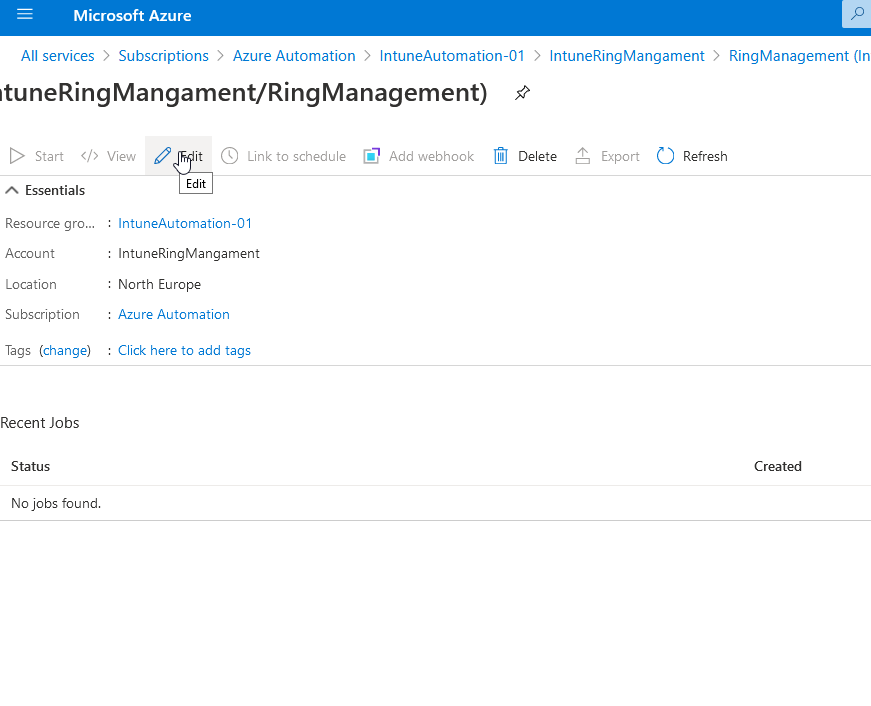Image resolution: width=871 pixels, height=706 pixels.
Task: Click the Location field label
Action: (31, 284)
